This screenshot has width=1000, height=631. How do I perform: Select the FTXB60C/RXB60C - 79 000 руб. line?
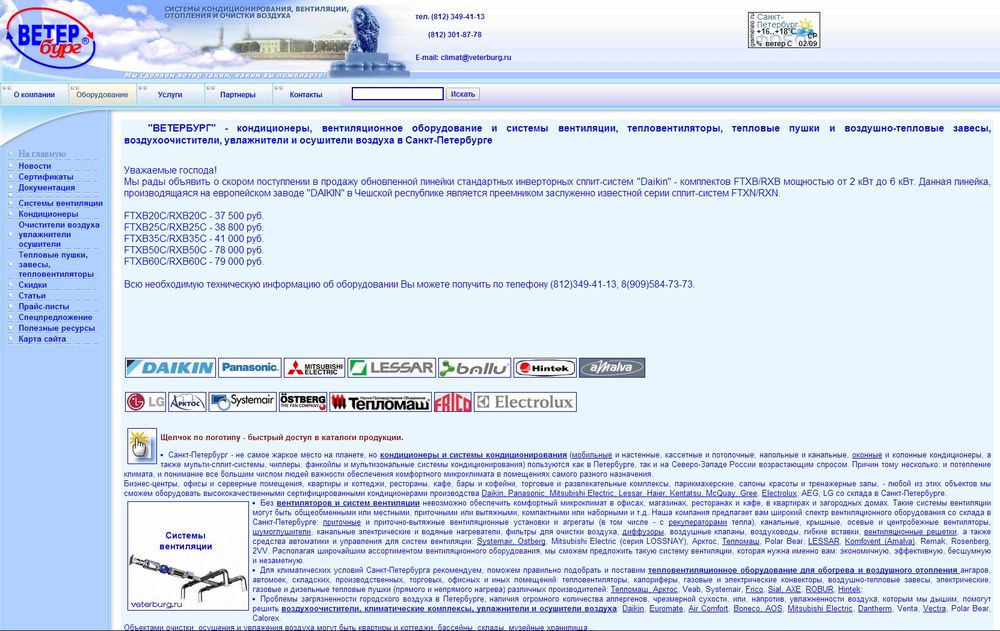[x=194, y=262]
